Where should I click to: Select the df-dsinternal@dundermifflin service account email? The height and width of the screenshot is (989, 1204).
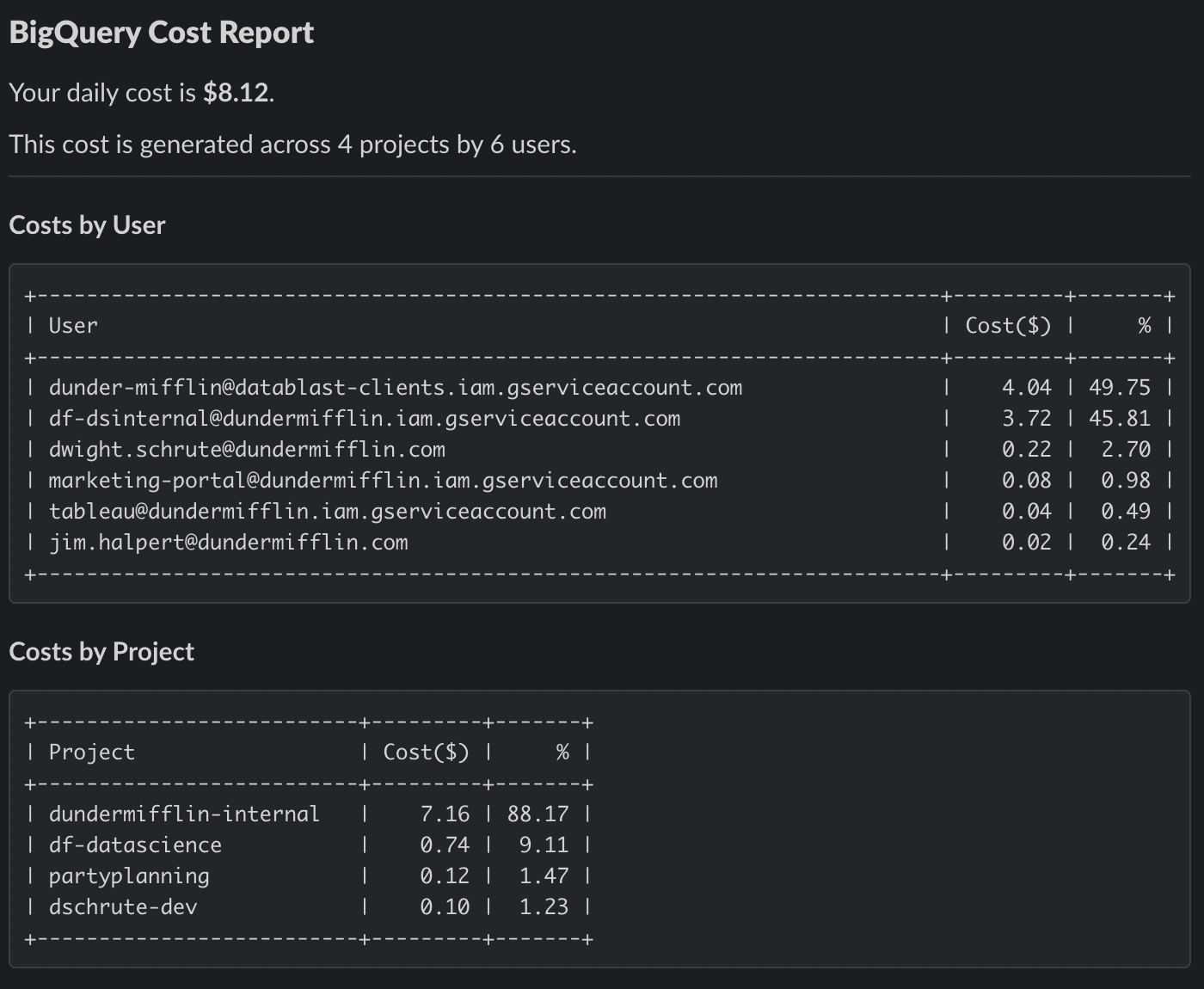[x=364, y=418]
